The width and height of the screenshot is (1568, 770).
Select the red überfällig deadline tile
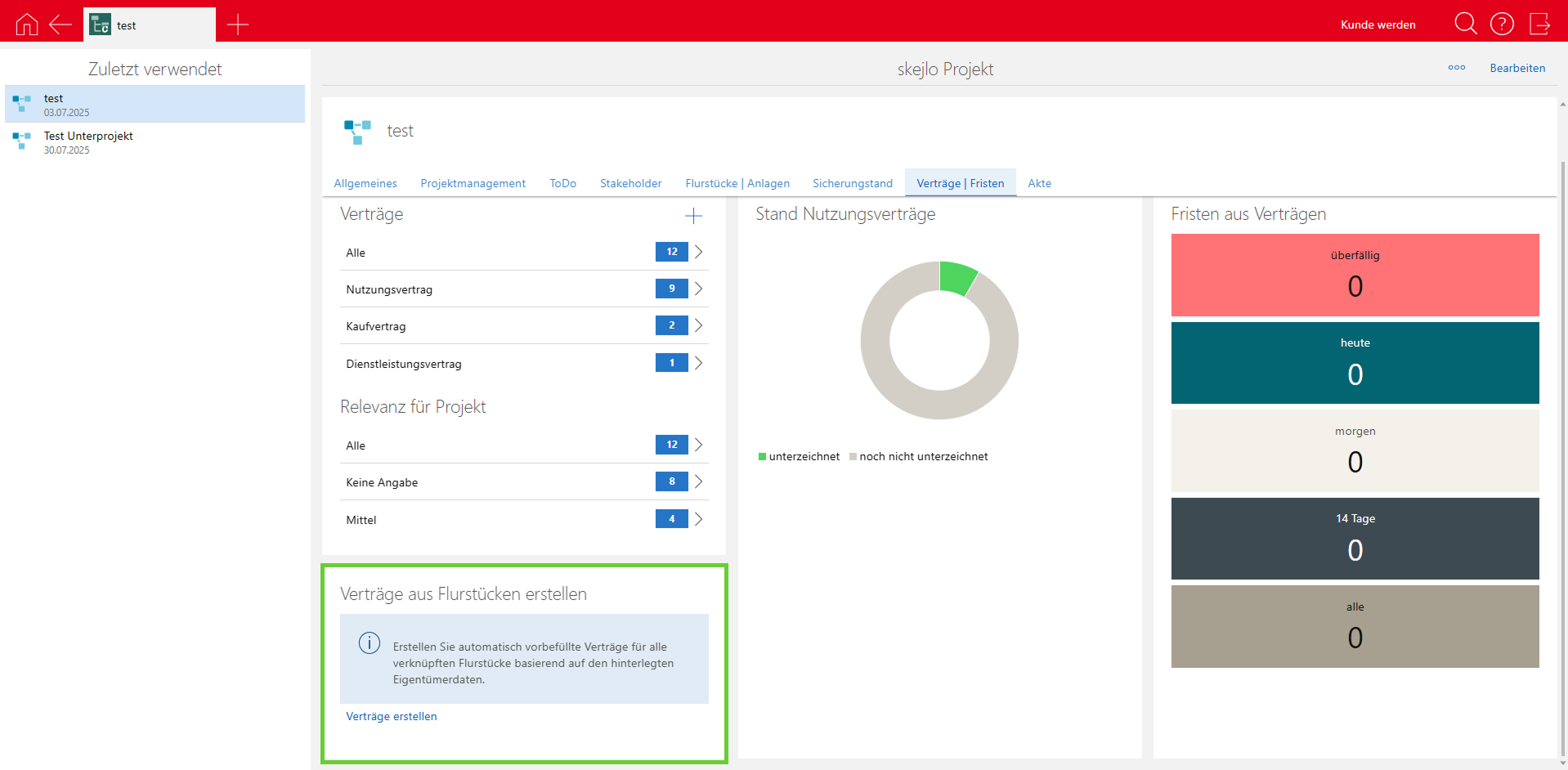(x=1355, y=275)
